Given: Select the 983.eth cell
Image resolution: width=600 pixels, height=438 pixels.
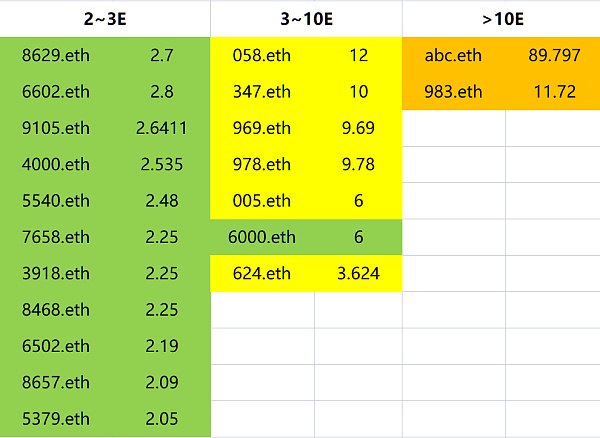Looking at the screenshot, I should (x=453, y=92).
